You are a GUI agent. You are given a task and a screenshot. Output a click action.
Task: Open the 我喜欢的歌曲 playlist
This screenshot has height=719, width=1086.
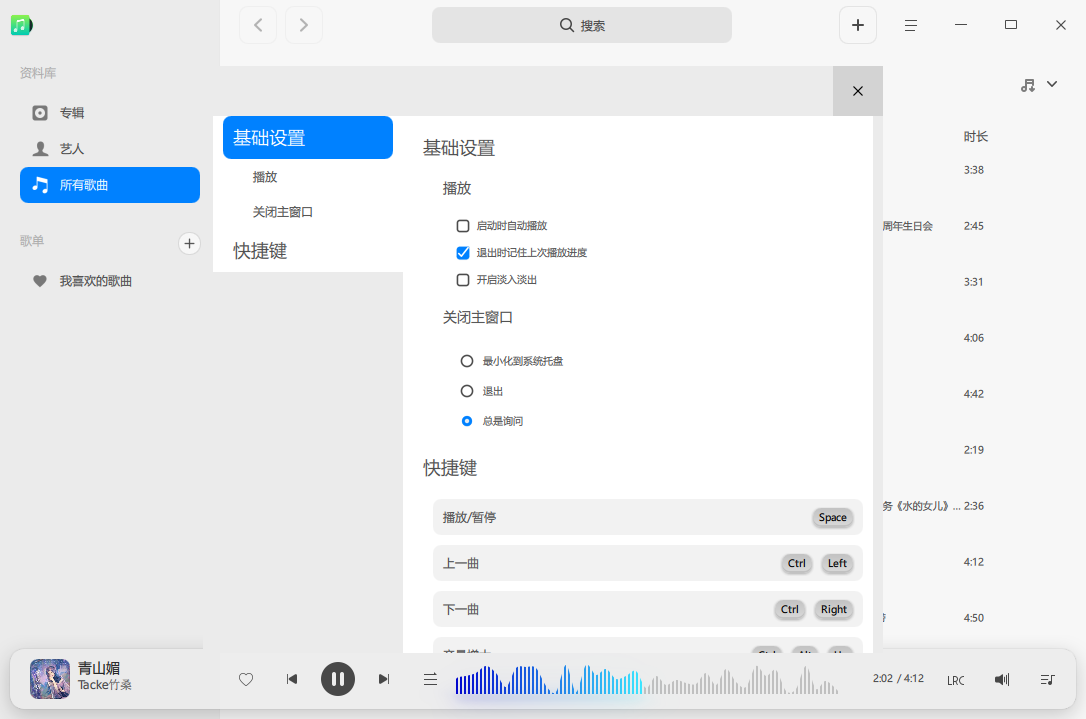(x=110, y=281)
